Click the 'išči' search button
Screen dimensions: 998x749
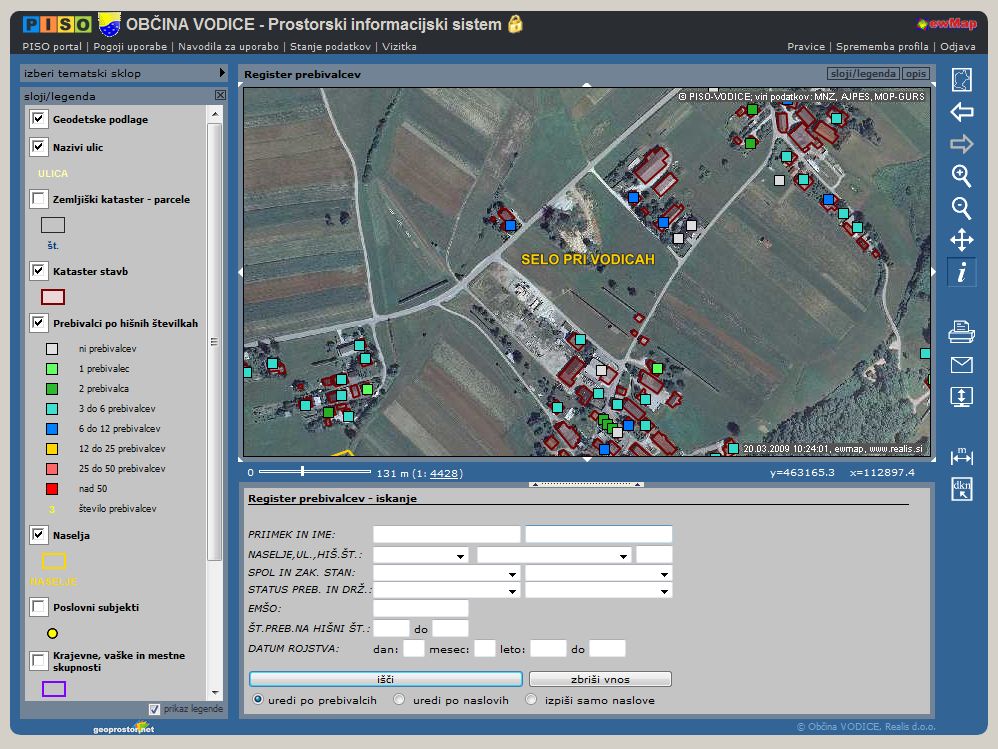pos(385,679)
